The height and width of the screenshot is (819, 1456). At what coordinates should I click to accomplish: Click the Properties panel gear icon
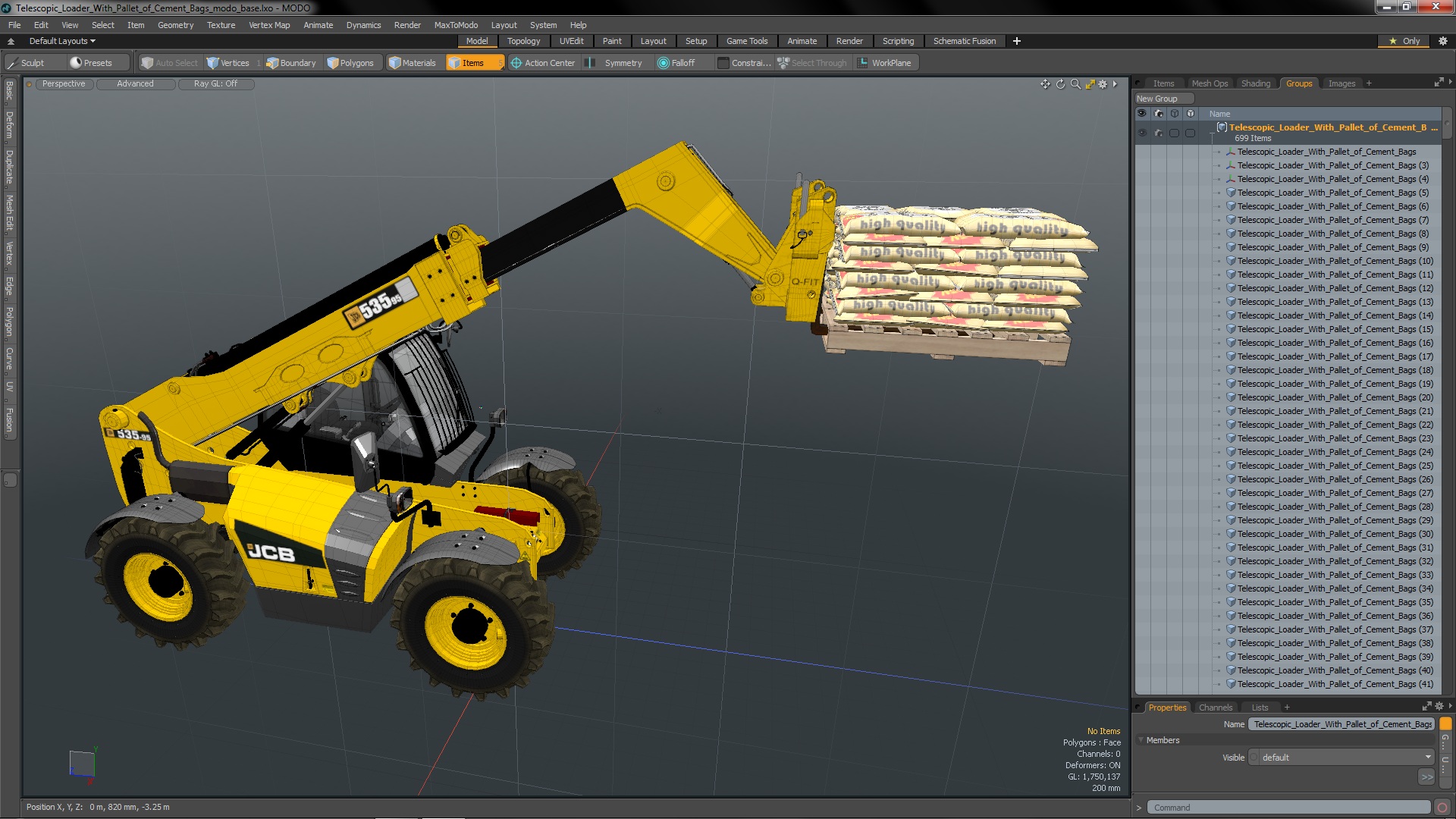[1439, 707]
